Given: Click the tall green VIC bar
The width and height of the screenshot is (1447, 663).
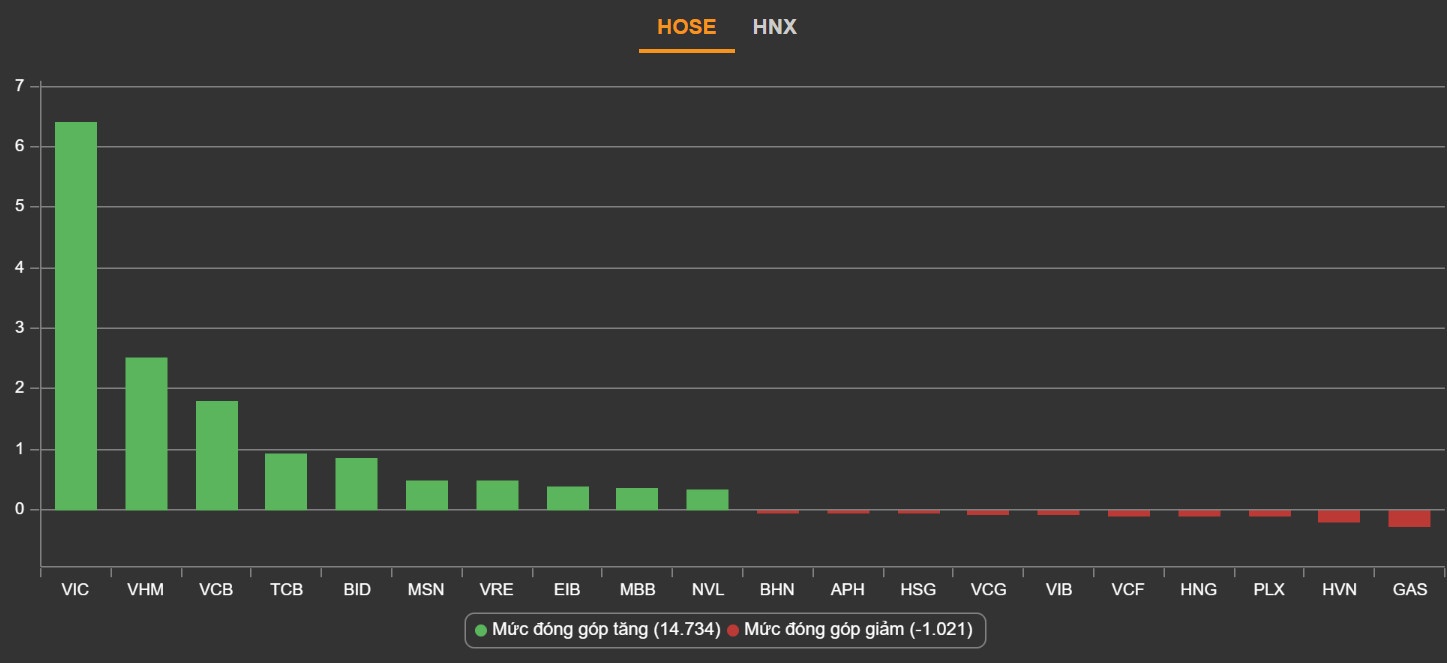Looking at the screenshot, I should (76, 315).
